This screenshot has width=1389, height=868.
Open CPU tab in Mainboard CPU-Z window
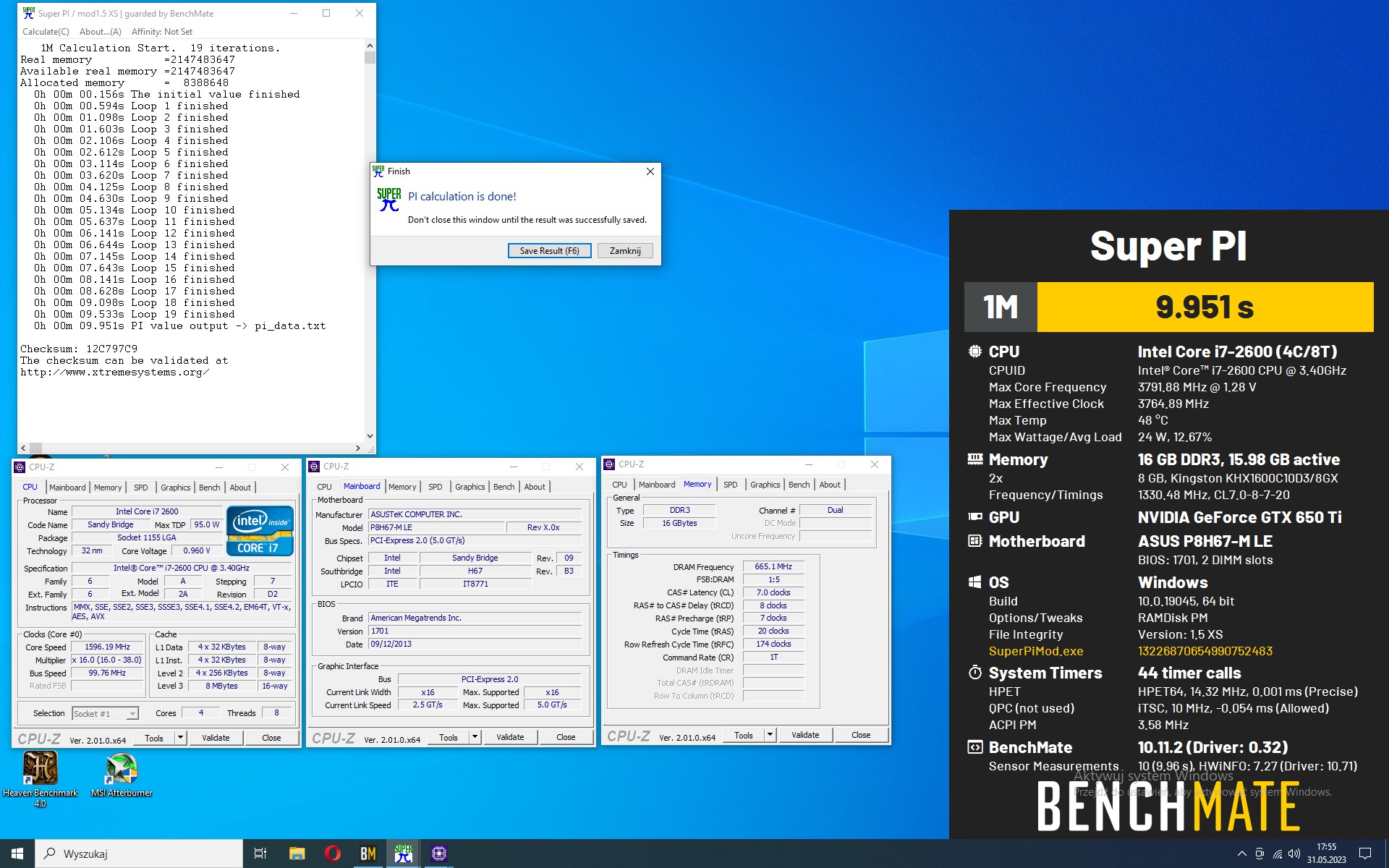click(324, 487)
